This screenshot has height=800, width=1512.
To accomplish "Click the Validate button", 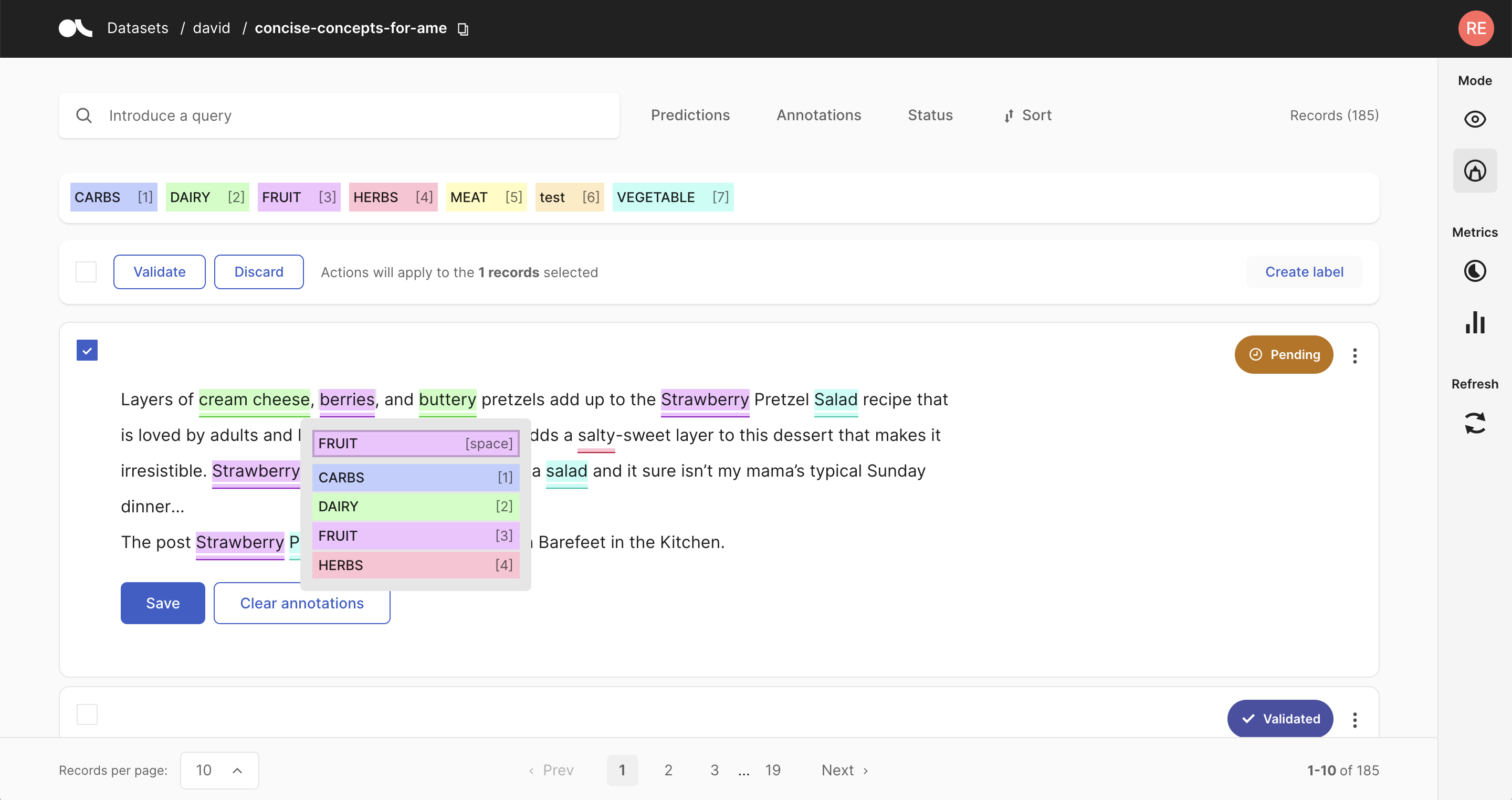I will click(x=159, y=272).
